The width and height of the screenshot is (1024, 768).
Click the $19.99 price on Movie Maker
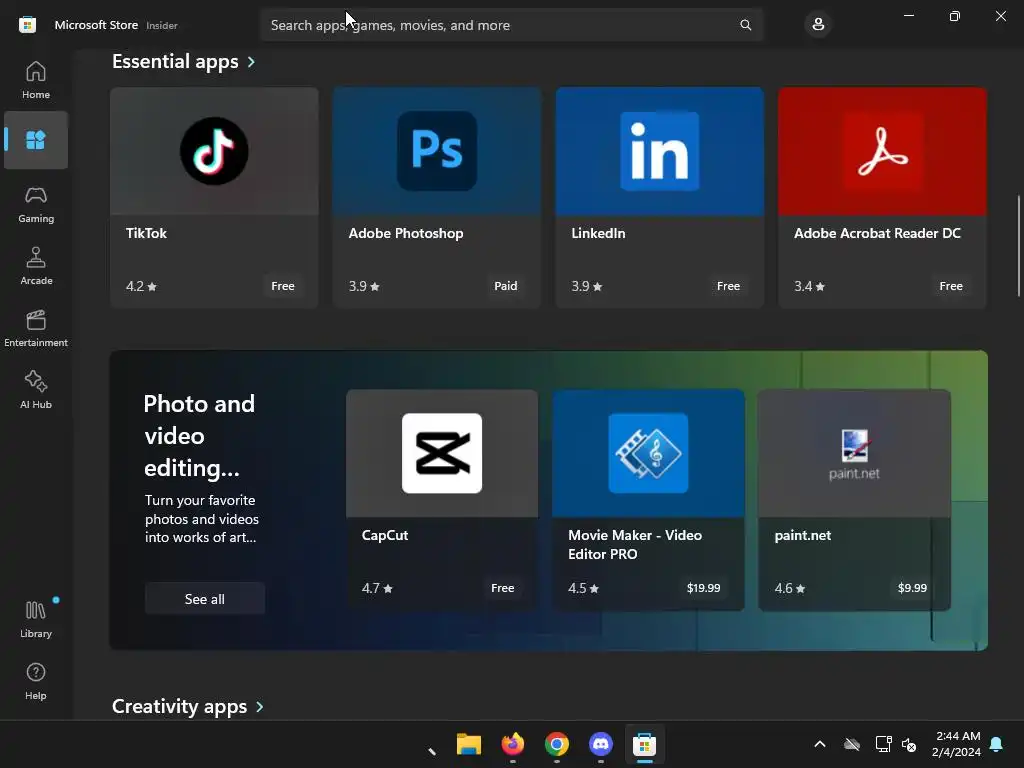[703, 588]
